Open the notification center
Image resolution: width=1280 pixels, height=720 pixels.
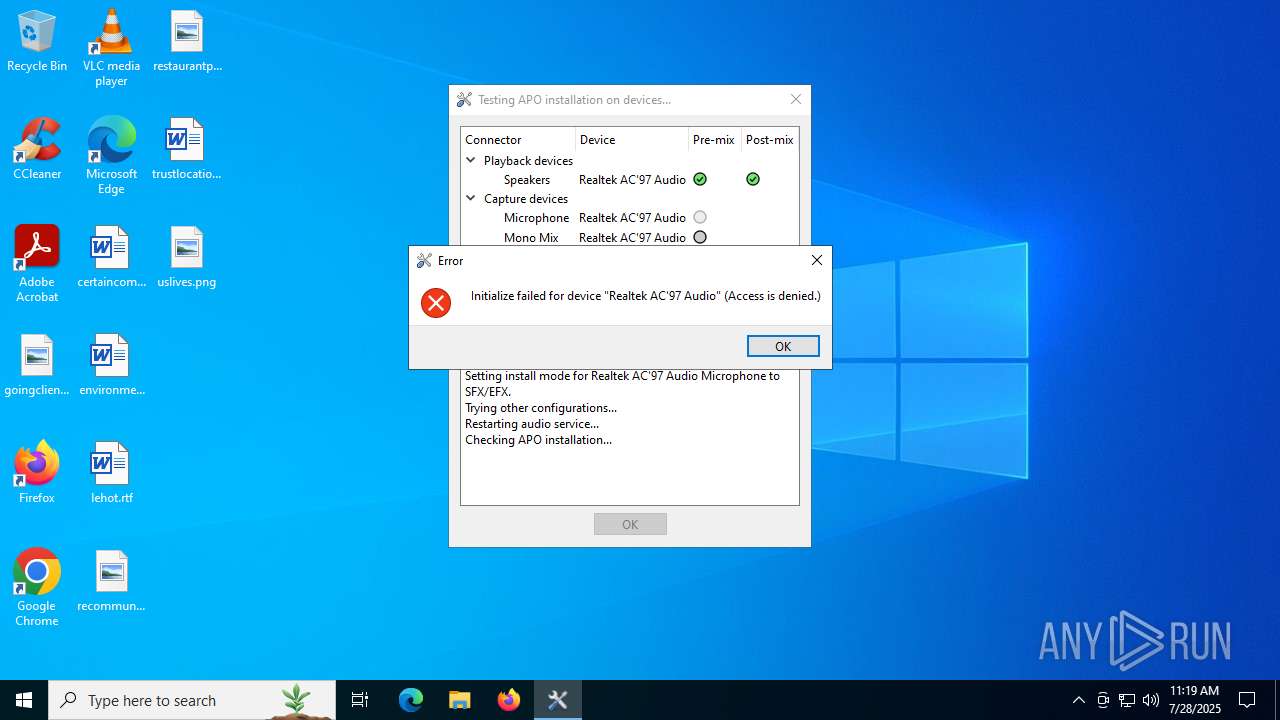(1247, 700)
